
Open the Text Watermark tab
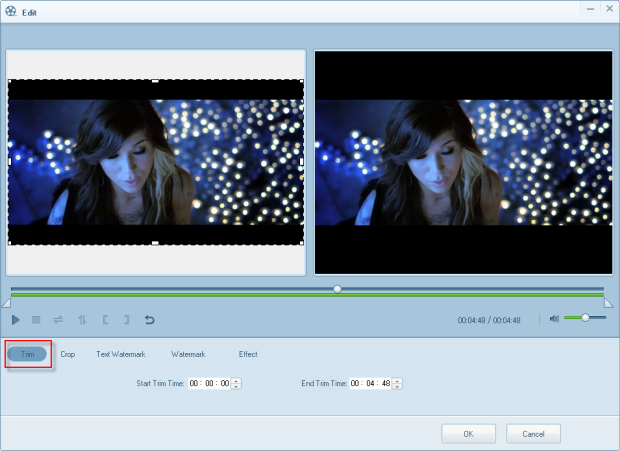click(x=121, y=354)
